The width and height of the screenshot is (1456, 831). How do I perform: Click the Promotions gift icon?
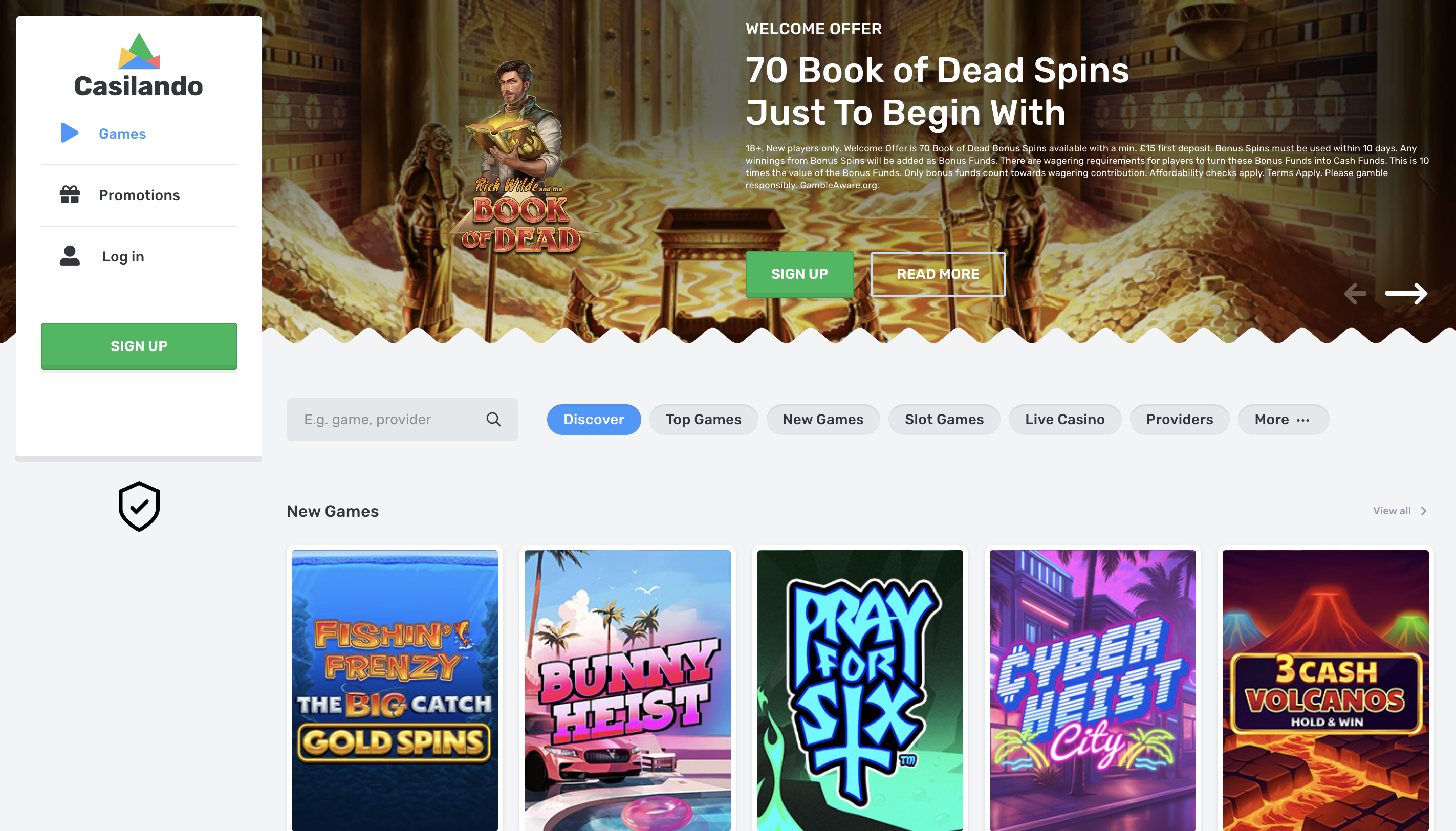pyautogui.click(x=70, y=194)
